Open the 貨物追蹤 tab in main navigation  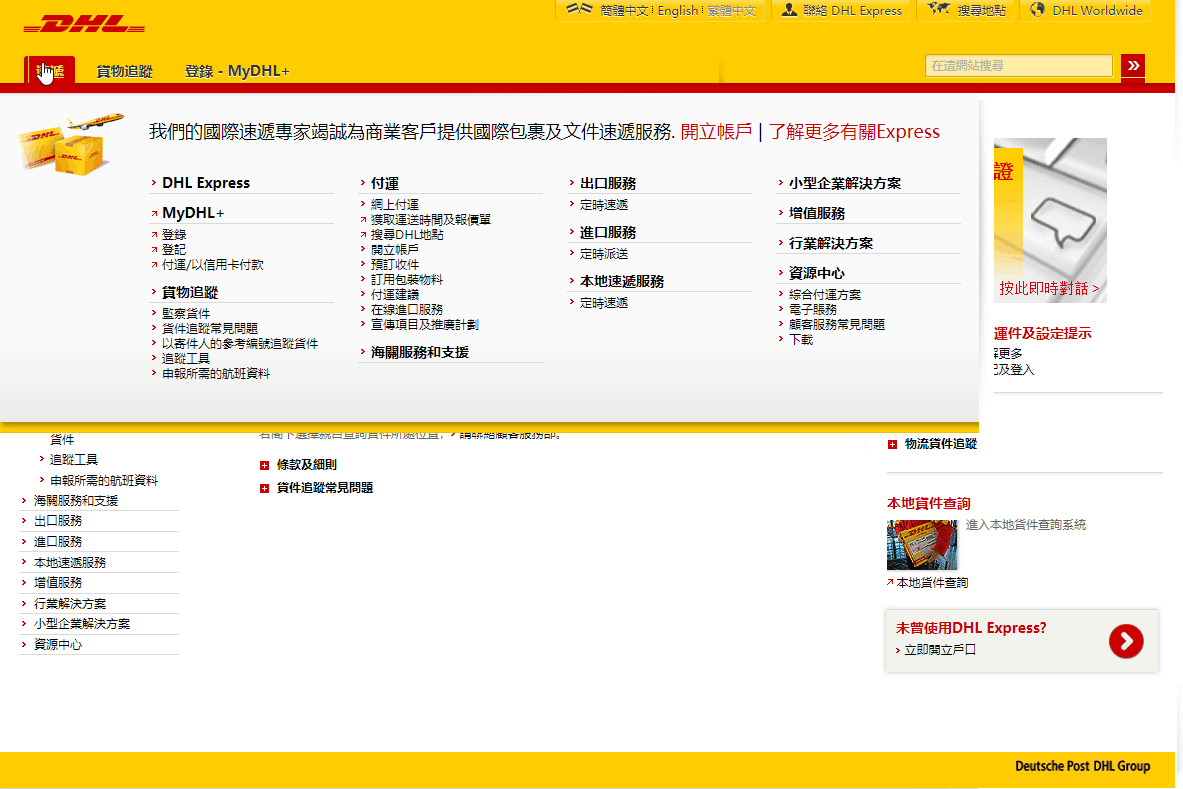click(124, 72)
